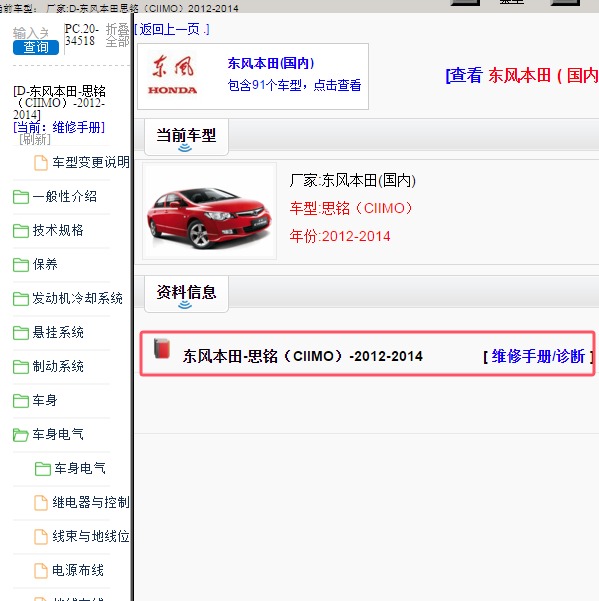
Task: Click the document icon beside 车型变更说明
Action: [41, 163]
